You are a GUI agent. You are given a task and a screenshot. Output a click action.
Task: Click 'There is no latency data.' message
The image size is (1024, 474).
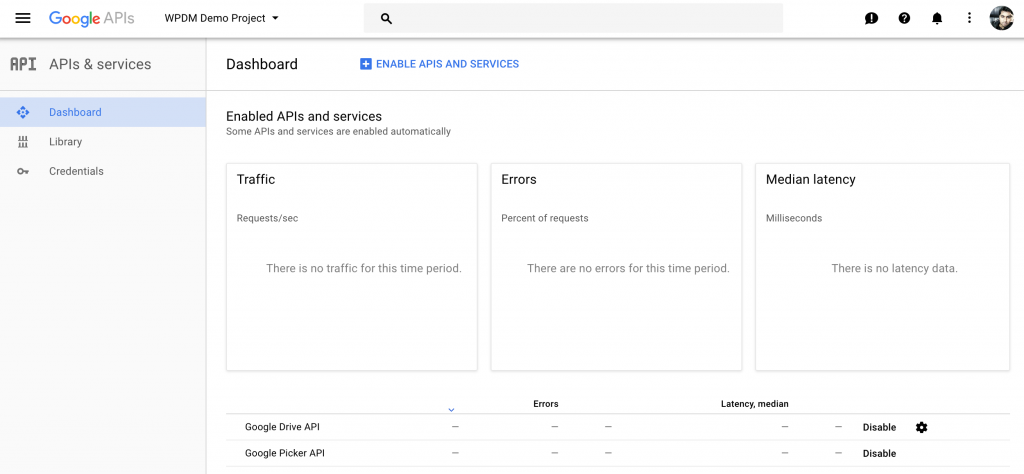pyautogui.click(x=894, y=268)
